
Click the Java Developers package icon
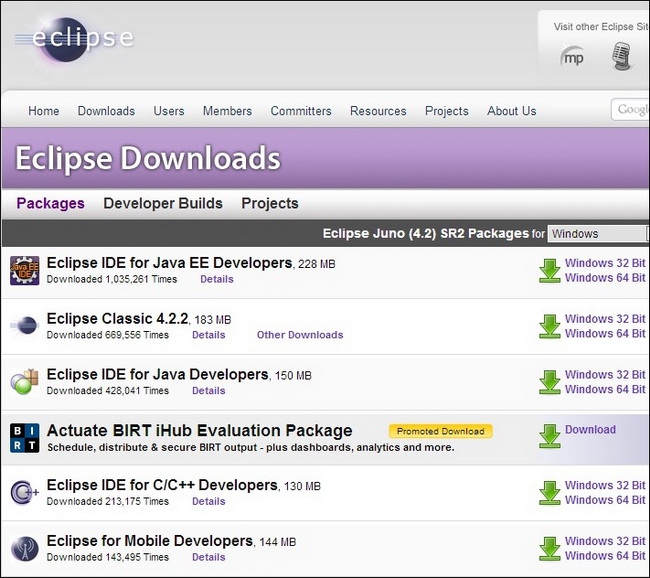(24, 381)
